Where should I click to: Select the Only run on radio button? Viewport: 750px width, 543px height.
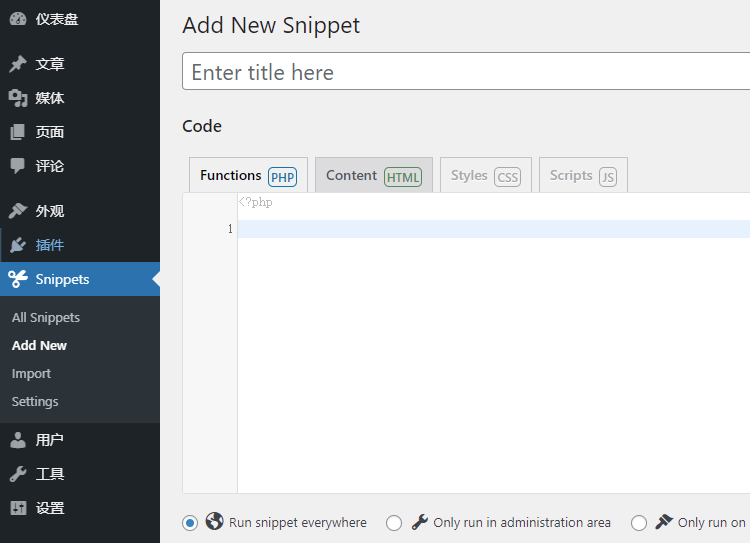[x=639, y=523]
